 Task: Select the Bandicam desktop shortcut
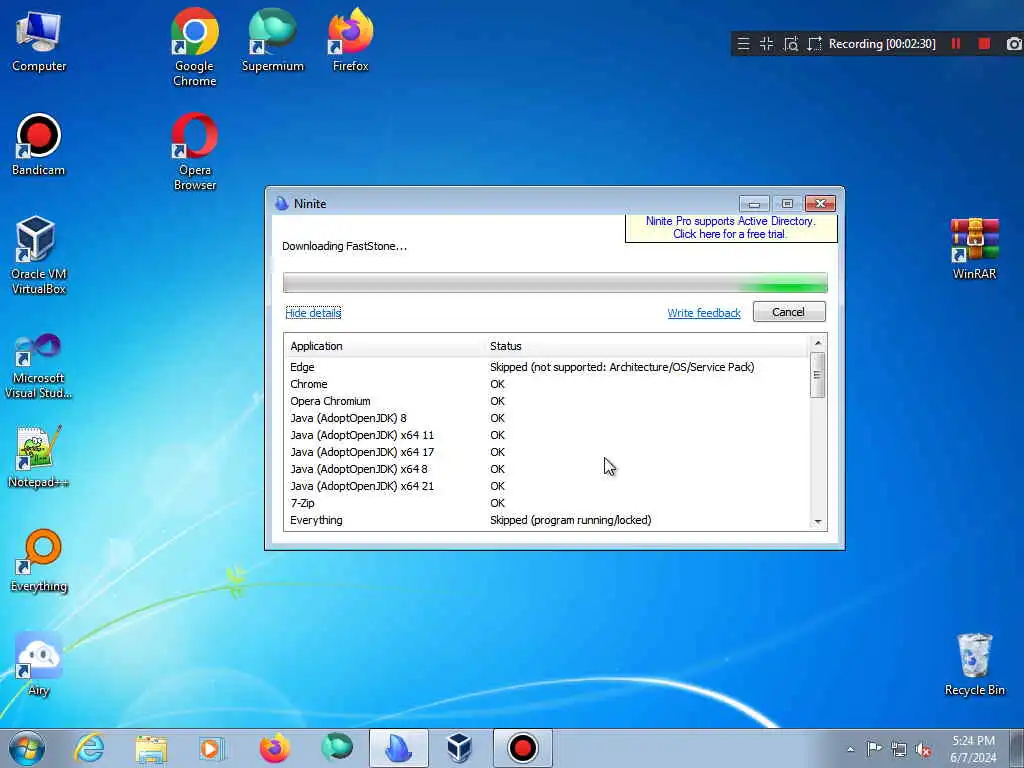pos(39,145)
